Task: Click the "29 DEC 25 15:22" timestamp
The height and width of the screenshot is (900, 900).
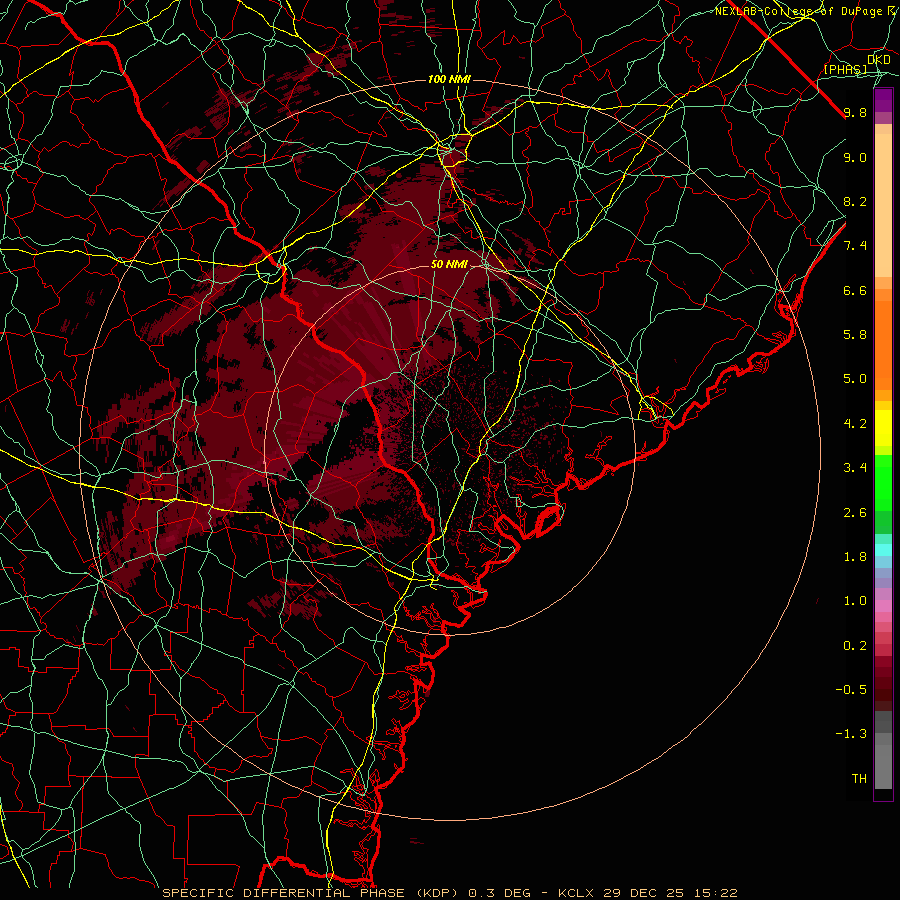Action: [x=670, y=893]
